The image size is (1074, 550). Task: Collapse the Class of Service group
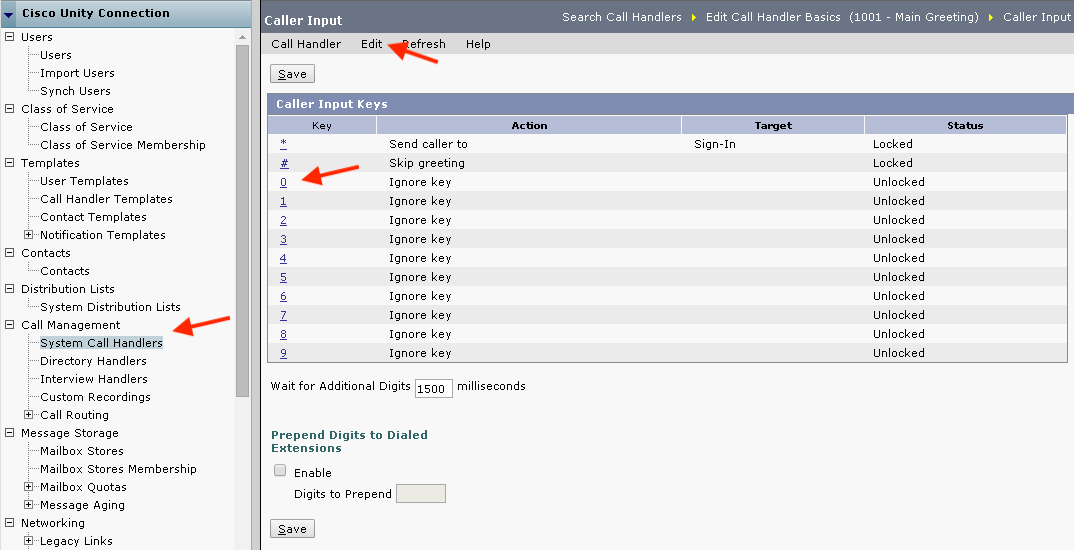click(x=10, y=108)
